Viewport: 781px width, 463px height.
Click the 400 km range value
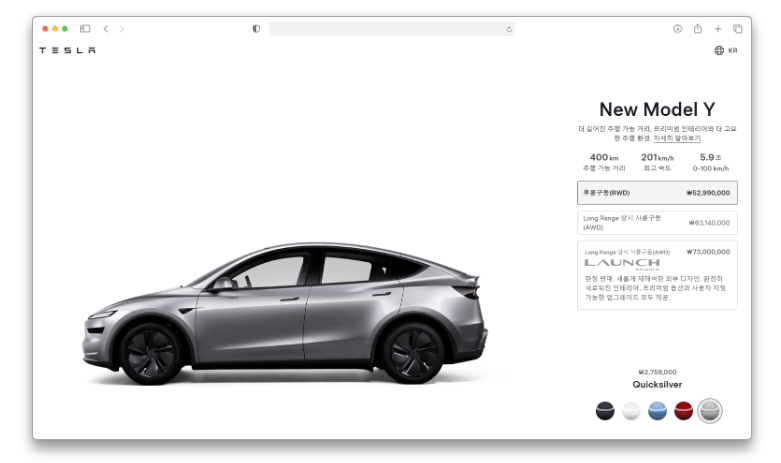(604, 157)
